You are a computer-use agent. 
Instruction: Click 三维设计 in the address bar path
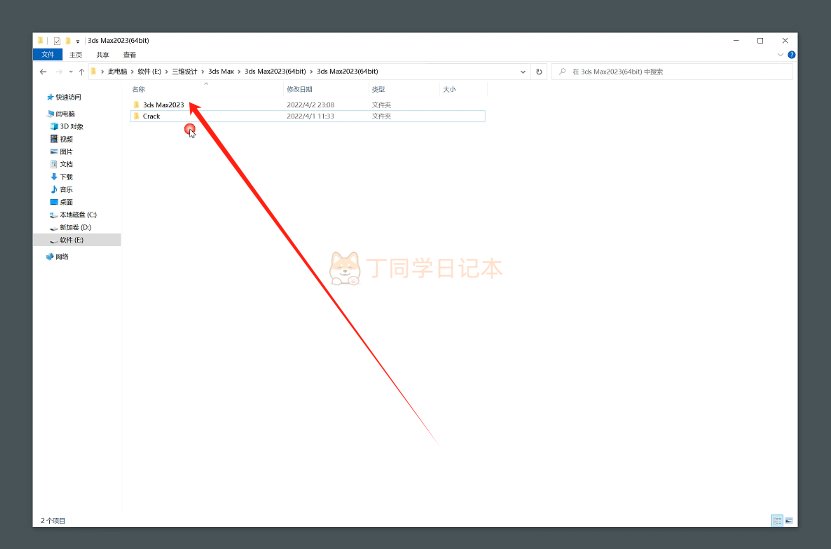[184, 72]
